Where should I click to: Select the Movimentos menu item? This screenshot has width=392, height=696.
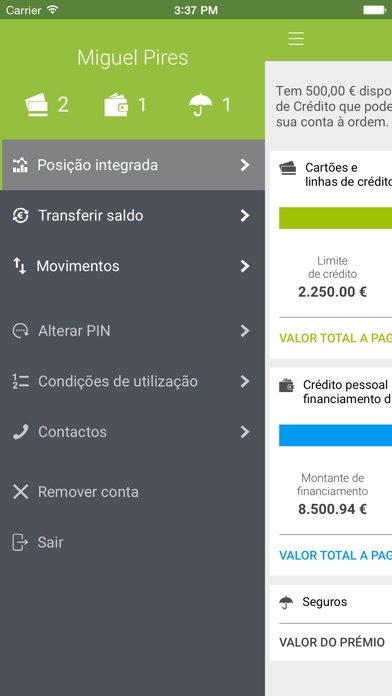click(x=132, y=266)
